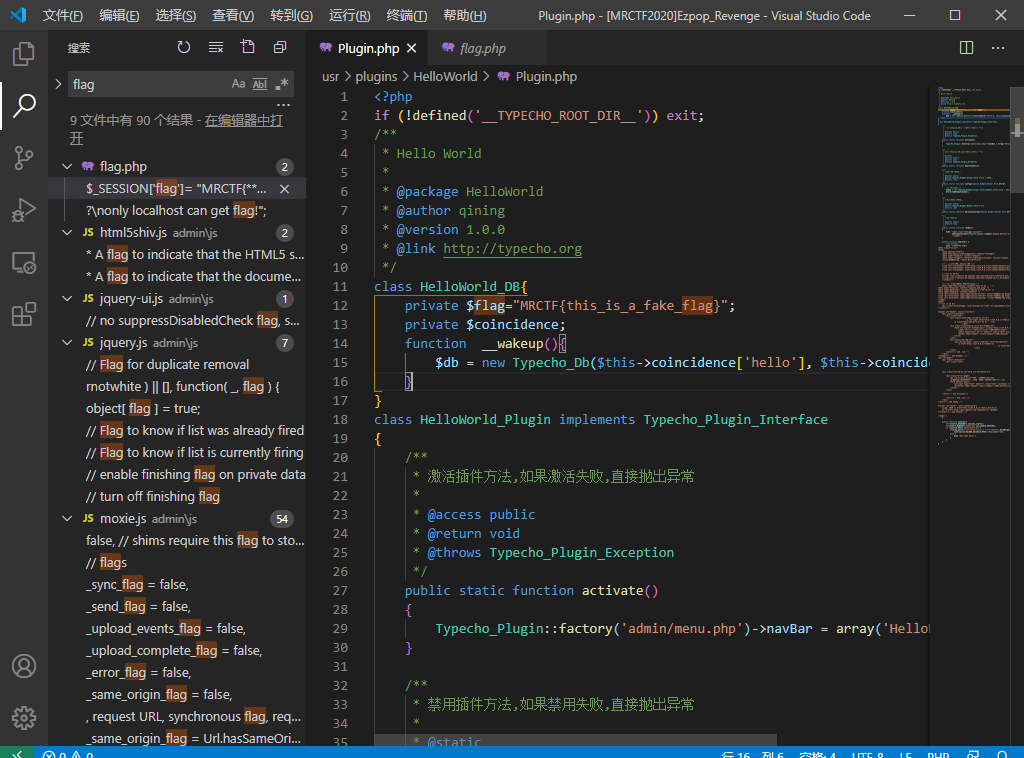1024x758 pixels.
Task: Open the Accounts menu icon
Action: point(24,666)
